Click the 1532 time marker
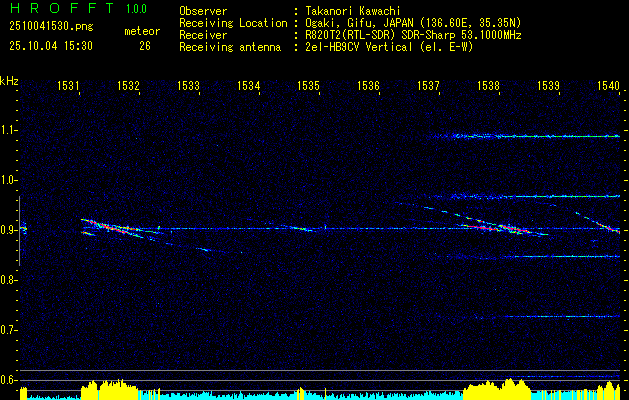This screenshot has height=400, width=629. click(128, 85)
